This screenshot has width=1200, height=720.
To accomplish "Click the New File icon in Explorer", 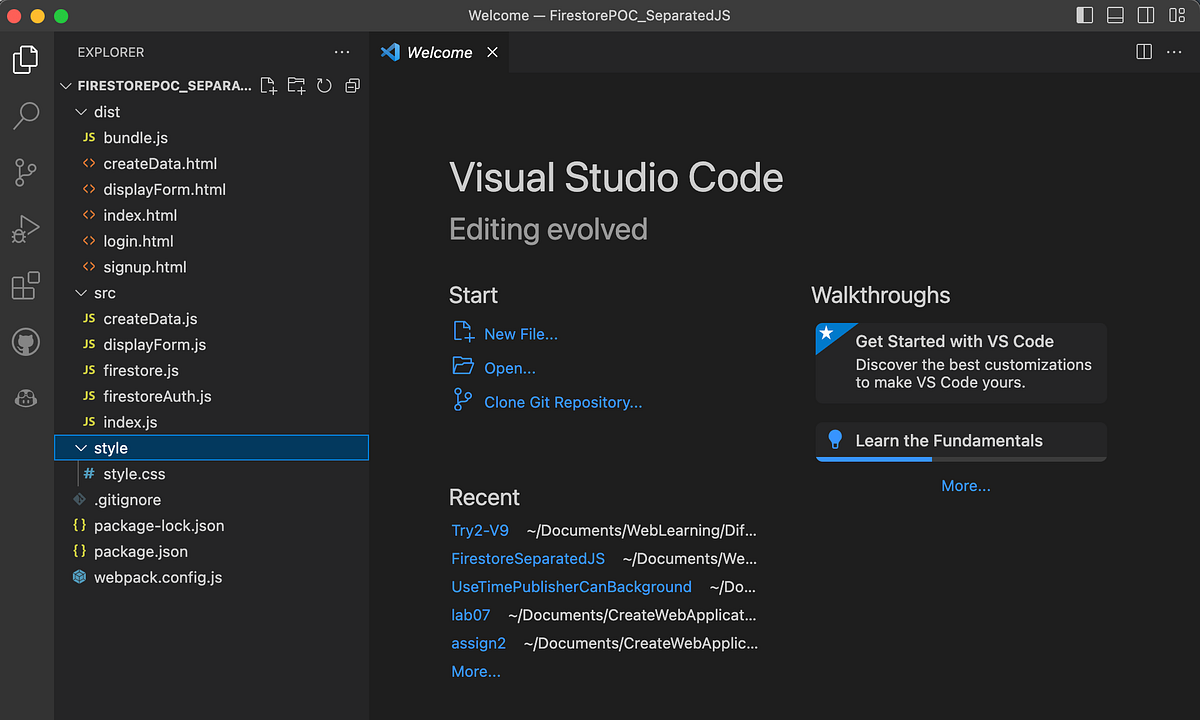I will (268, 86).
